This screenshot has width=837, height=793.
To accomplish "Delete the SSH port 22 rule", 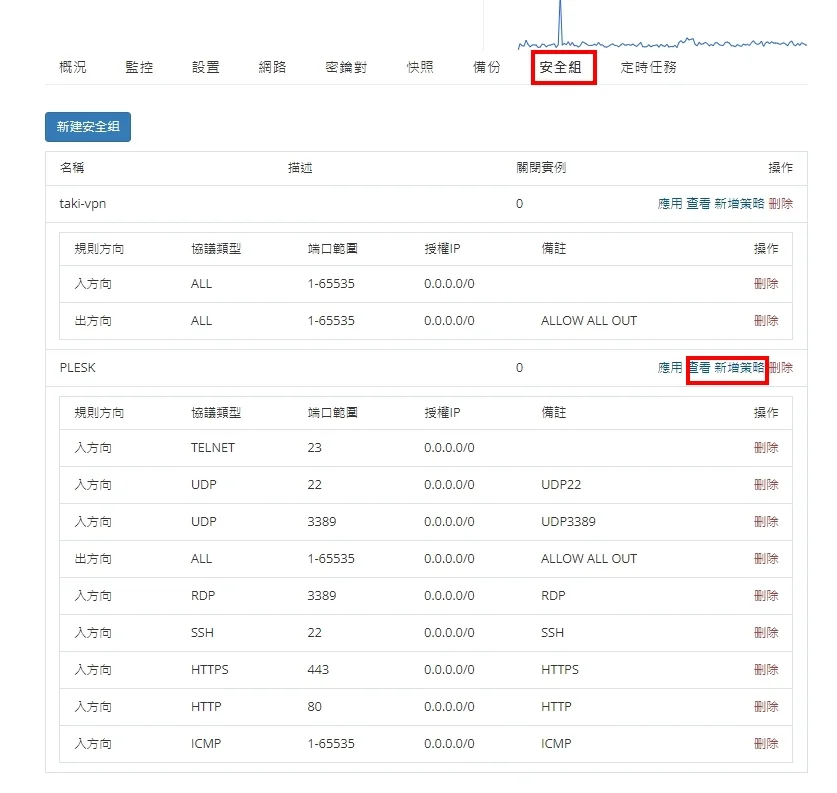I will pyautogui.click(x=766, y=632).
